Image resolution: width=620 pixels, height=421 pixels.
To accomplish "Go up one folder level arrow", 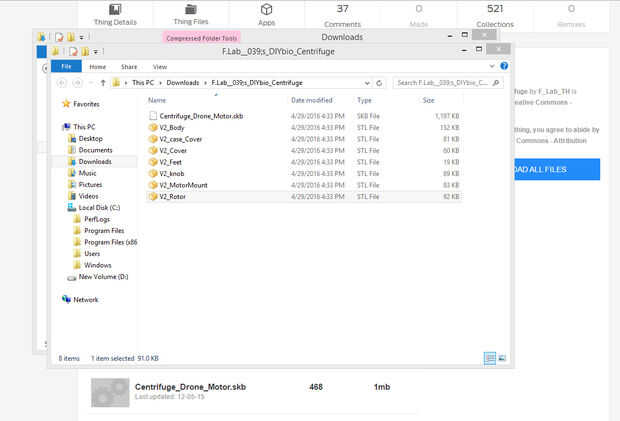I will coord(103,83).
